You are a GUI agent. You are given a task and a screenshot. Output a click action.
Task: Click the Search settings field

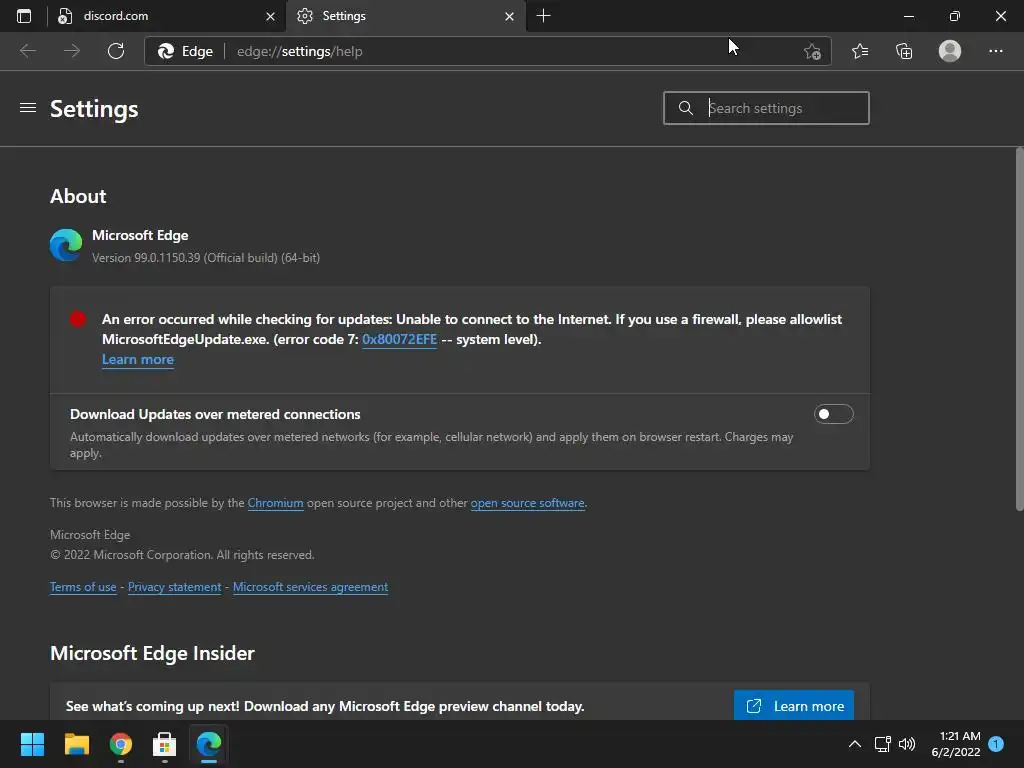tap(766, 108)
